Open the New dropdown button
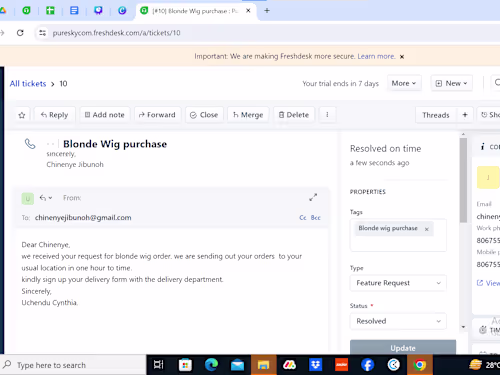The width and height of the screenshot is (500, 375). click(x=452, y=83)
